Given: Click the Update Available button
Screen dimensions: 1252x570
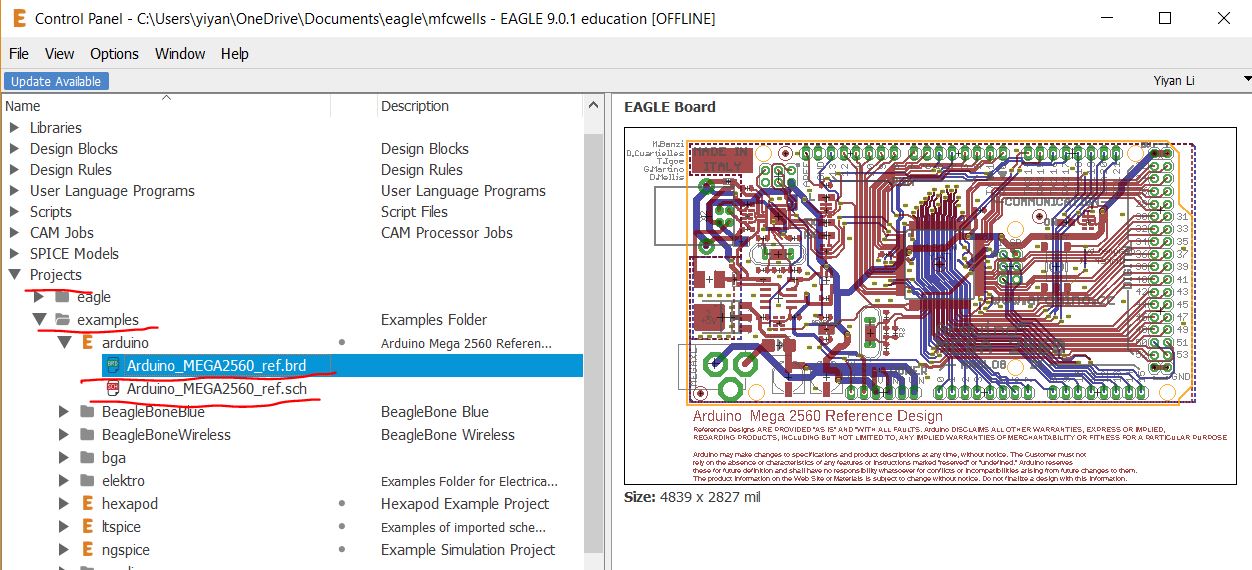Looking at the screenshot, I should tap(57, 81).
